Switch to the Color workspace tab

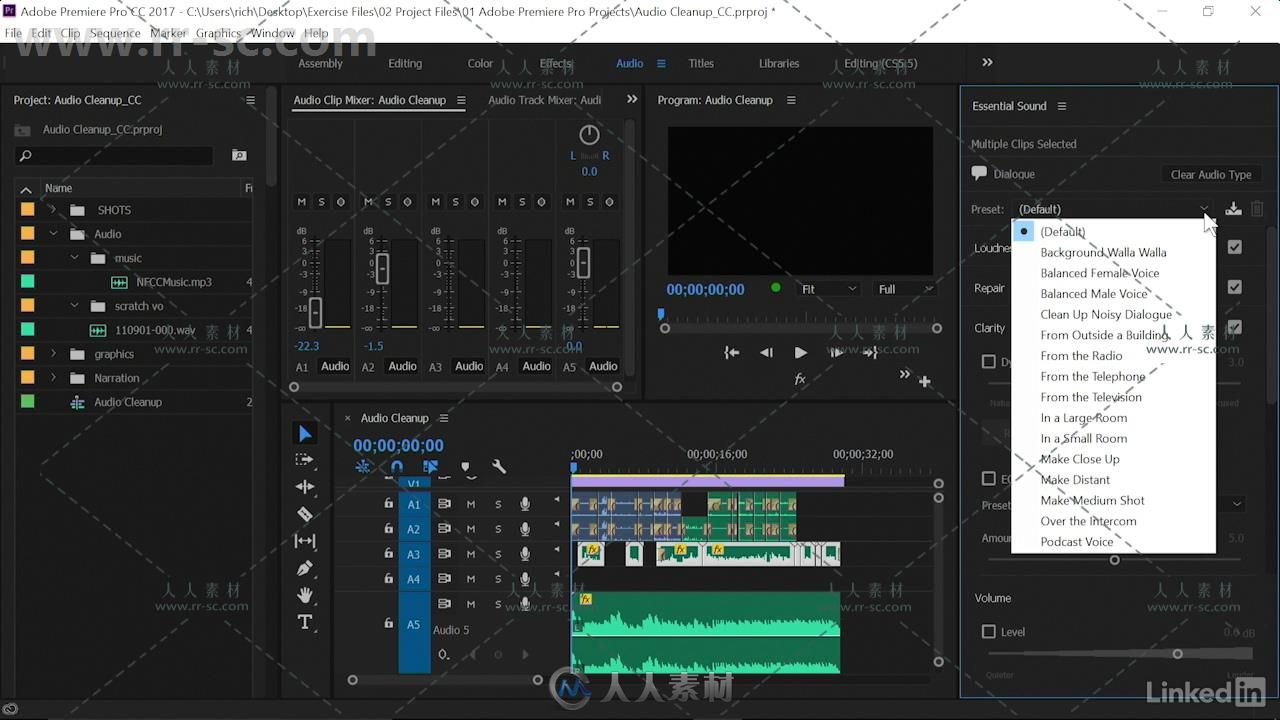coord(480,63)
